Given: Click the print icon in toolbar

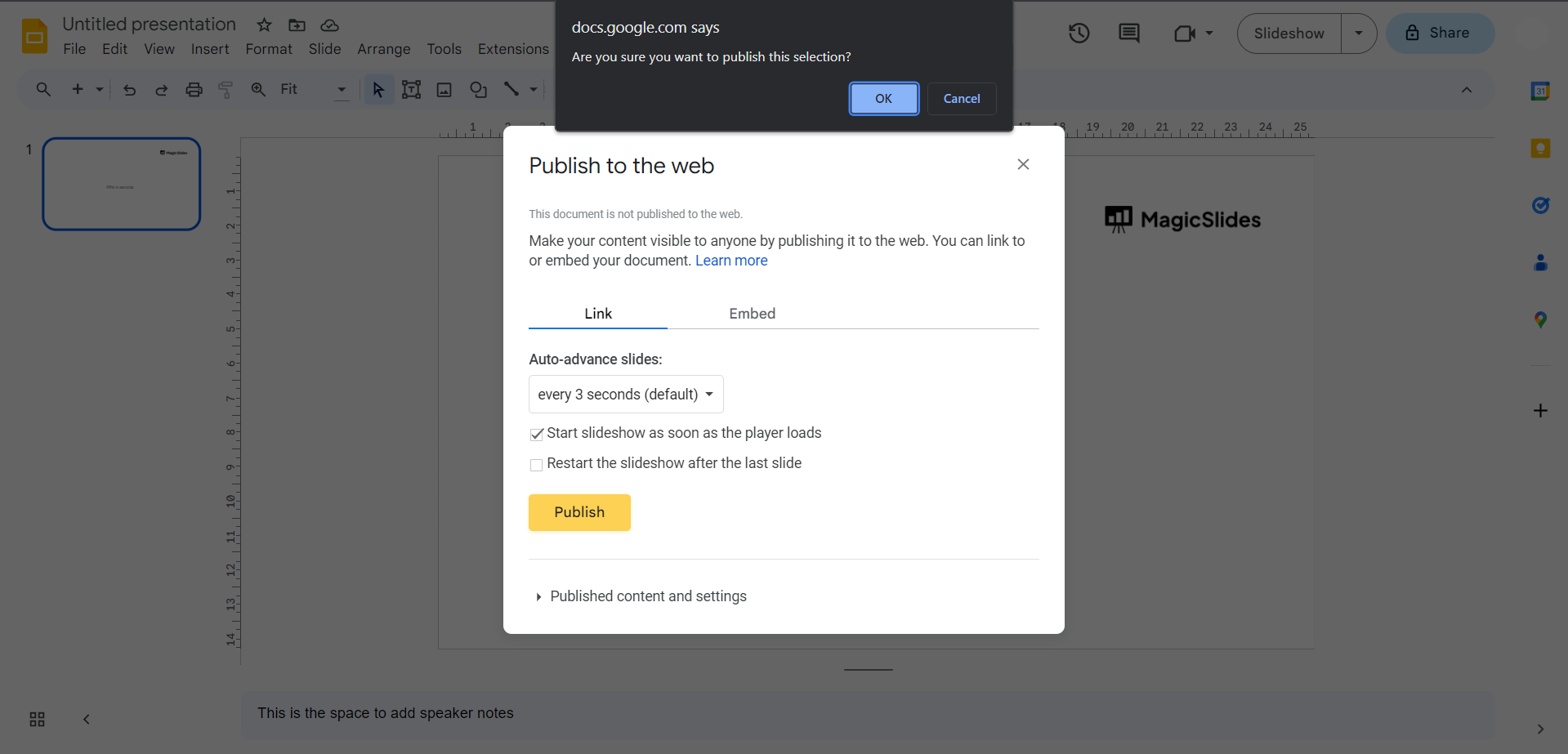Looking at the screenshot, I should coord(194,90).
